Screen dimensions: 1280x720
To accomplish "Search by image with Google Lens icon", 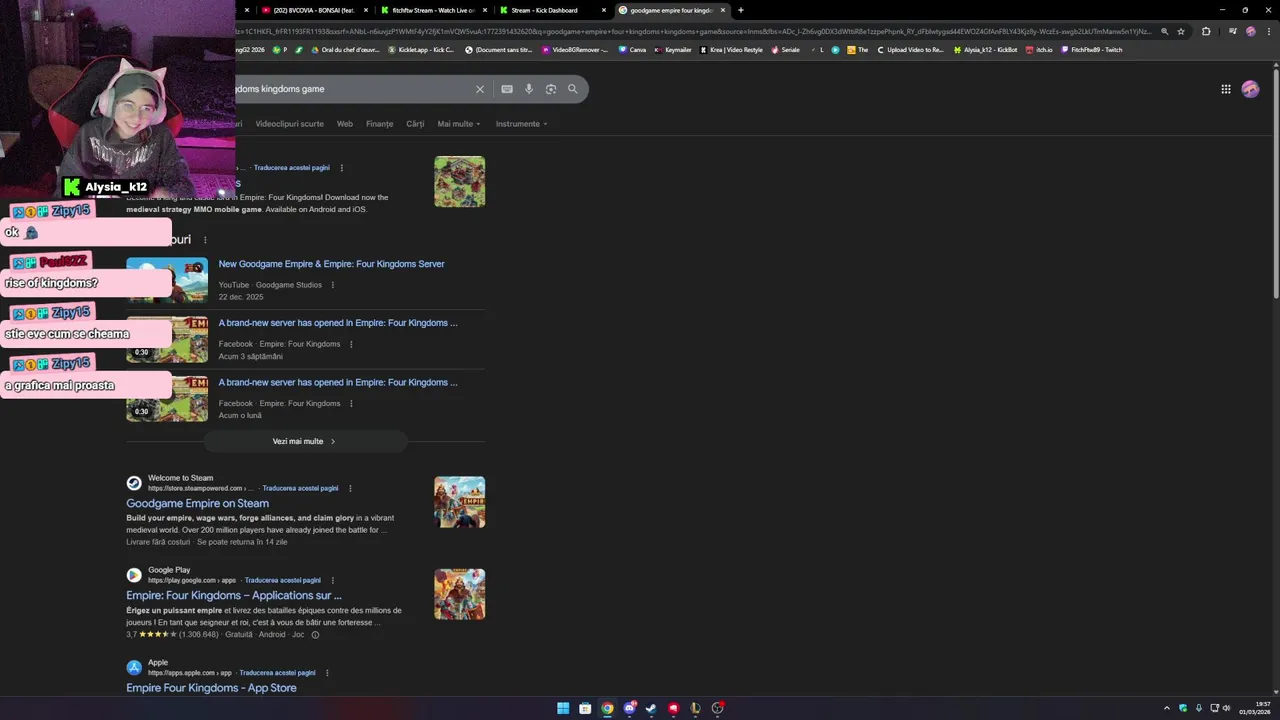I will pos(551,89).
